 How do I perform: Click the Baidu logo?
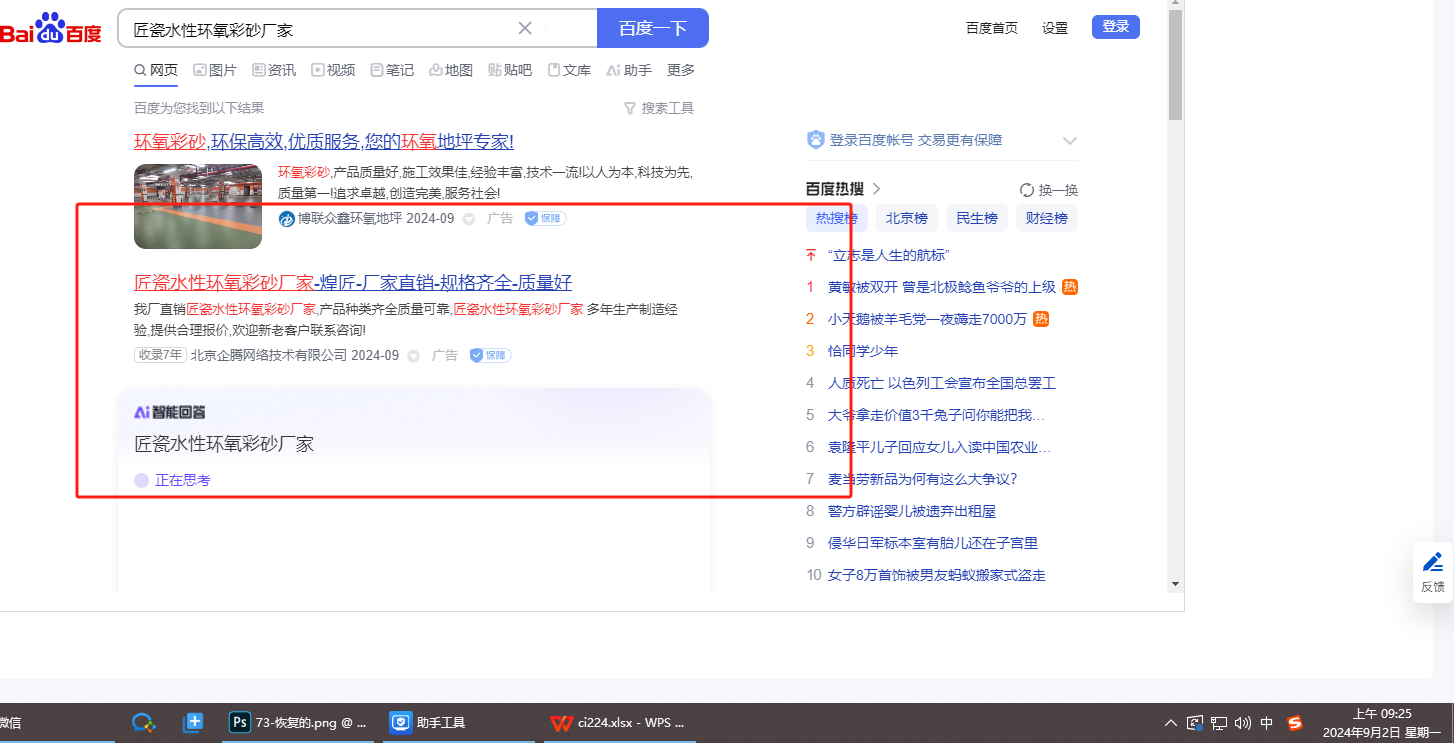(50, 29)
